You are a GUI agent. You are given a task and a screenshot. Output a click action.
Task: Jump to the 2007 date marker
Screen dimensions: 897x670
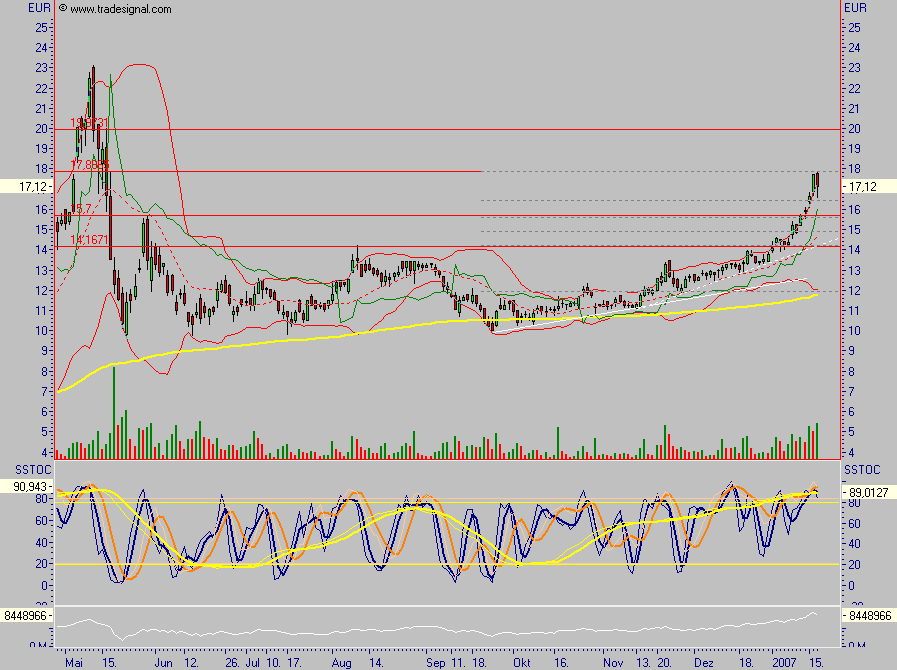tap(785, 662)
